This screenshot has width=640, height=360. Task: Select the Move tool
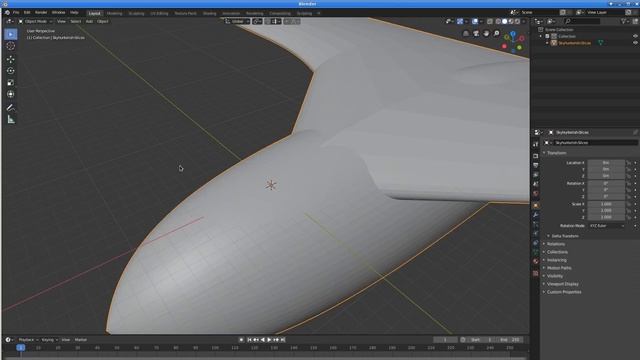pyautogui.click(x=11, y=59)
